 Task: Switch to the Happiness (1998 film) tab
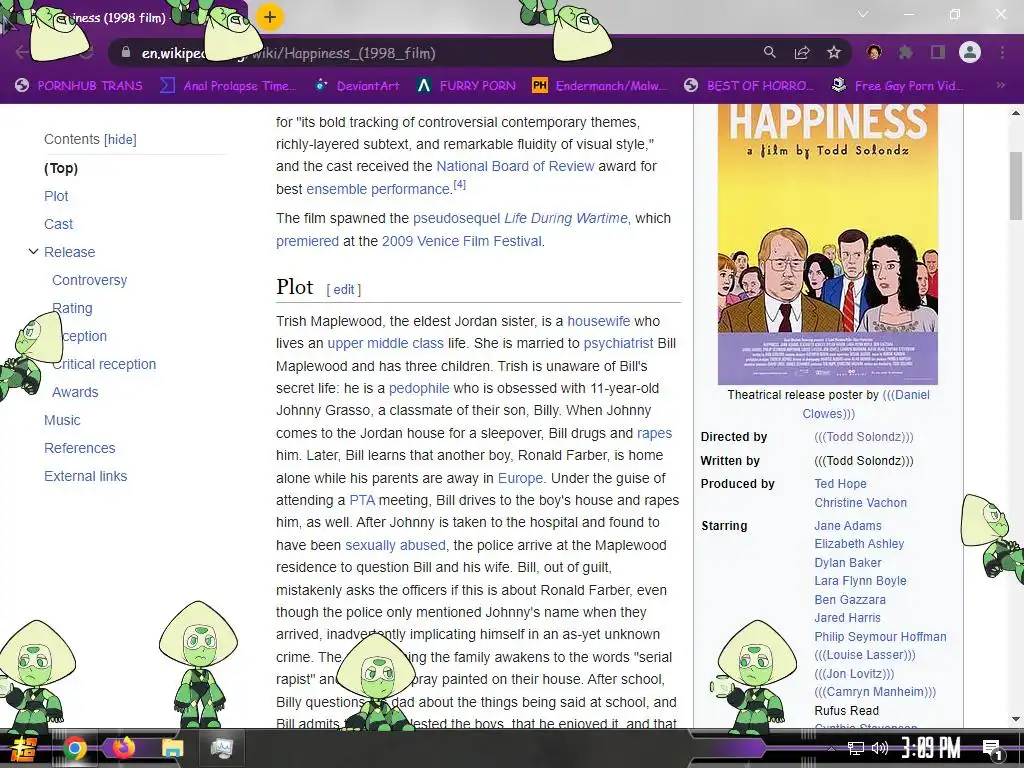coord(124,18)
